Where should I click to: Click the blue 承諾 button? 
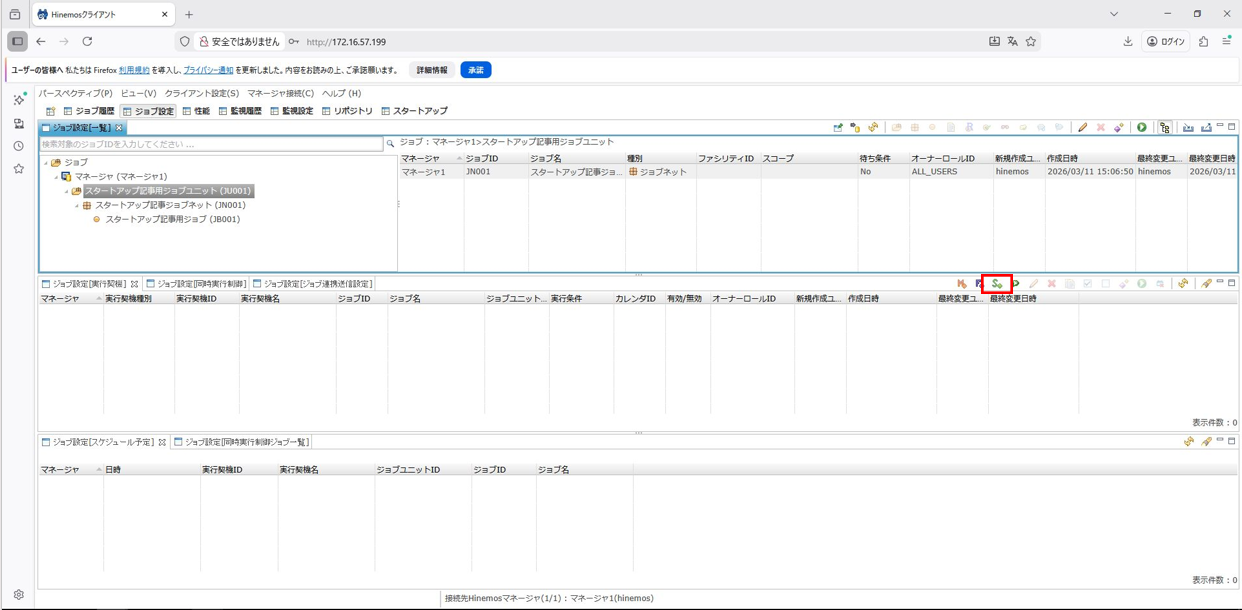pyautogui.click(x=475, y=70)
